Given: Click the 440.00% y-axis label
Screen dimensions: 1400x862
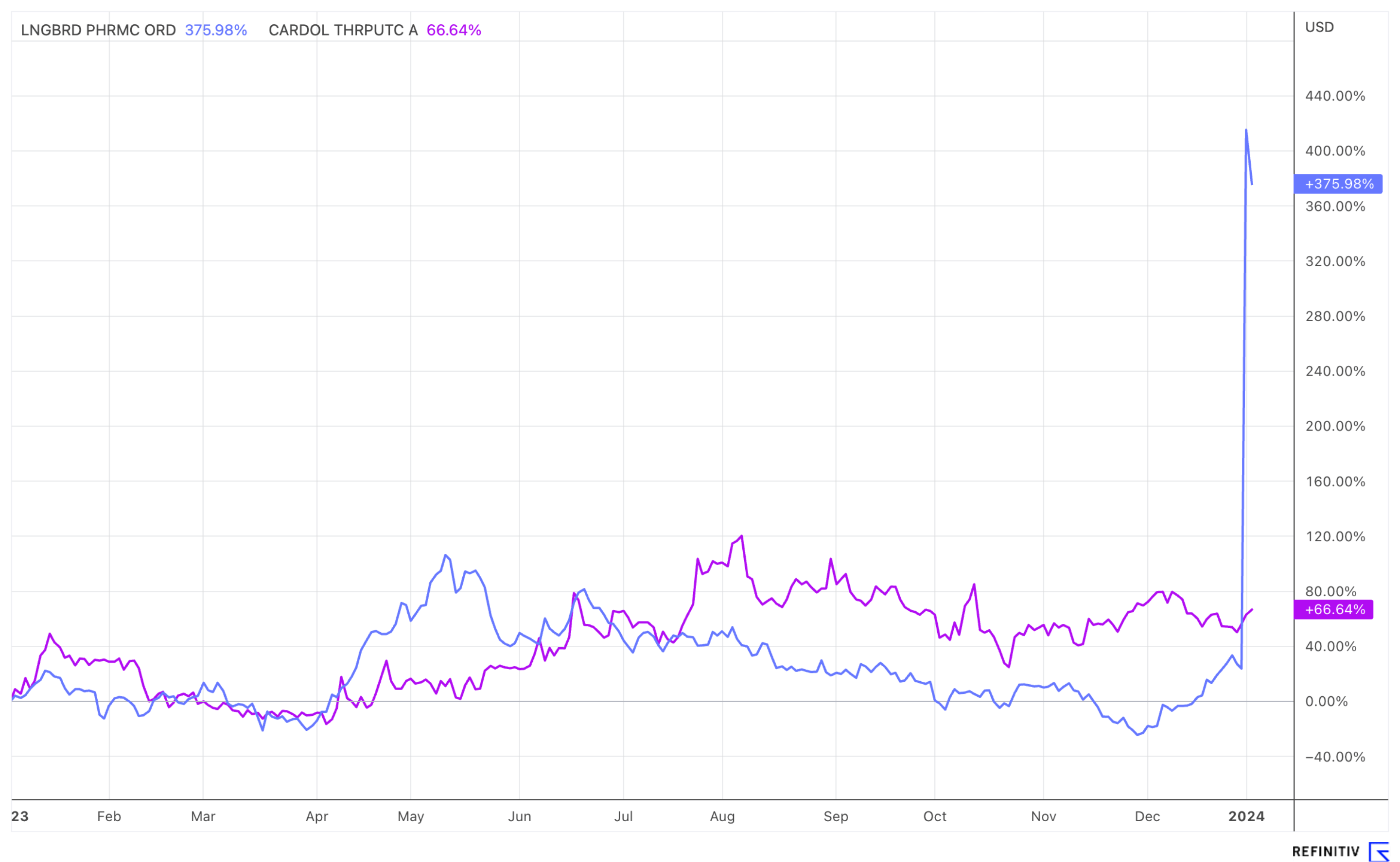Looking at the screenshot, I should tap(1335, 96).
